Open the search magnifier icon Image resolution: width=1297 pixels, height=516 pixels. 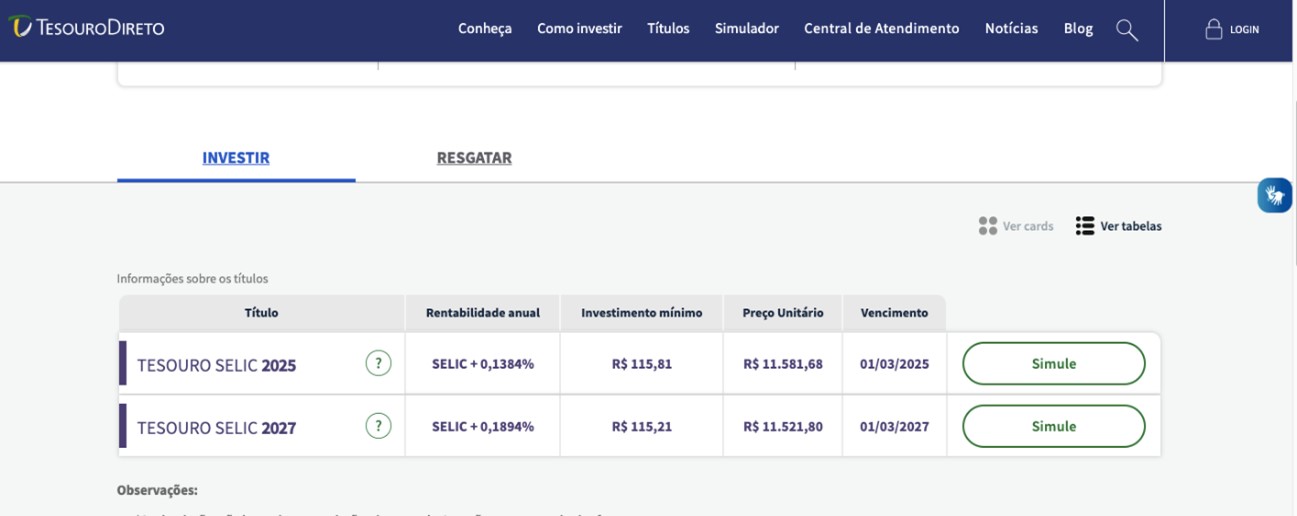(1127, 30)
